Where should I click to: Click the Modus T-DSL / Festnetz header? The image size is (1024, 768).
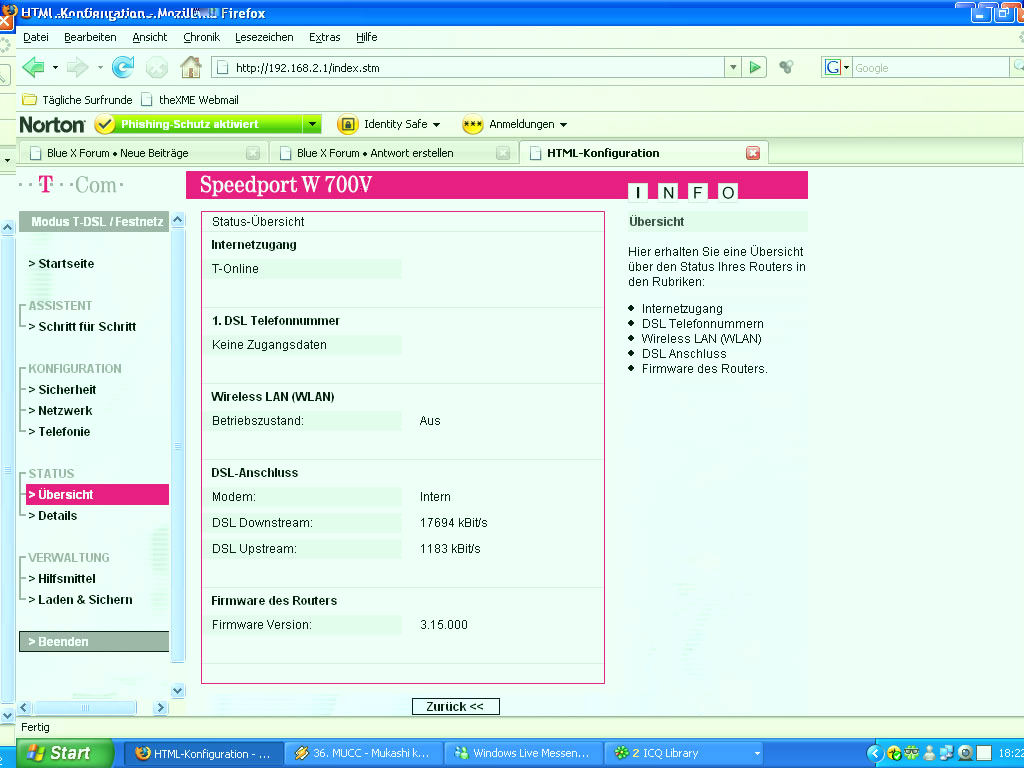tap(94, 221)
